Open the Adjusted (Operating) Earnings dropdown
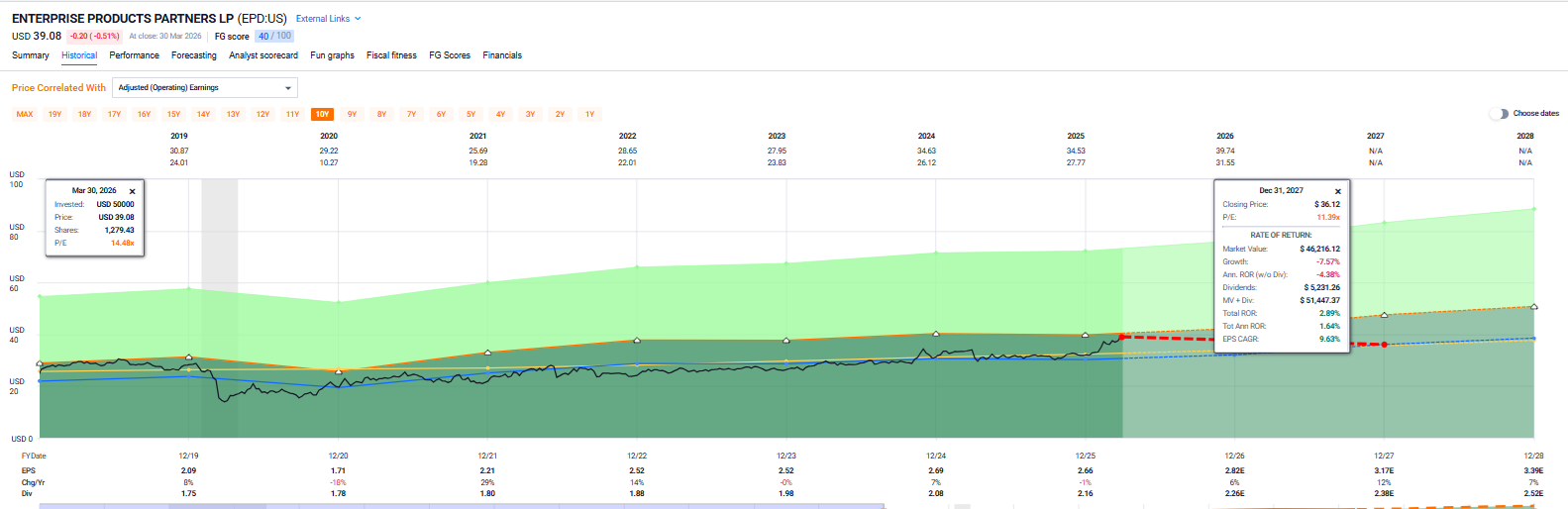 pyautogui.click(x=205, y=88)
